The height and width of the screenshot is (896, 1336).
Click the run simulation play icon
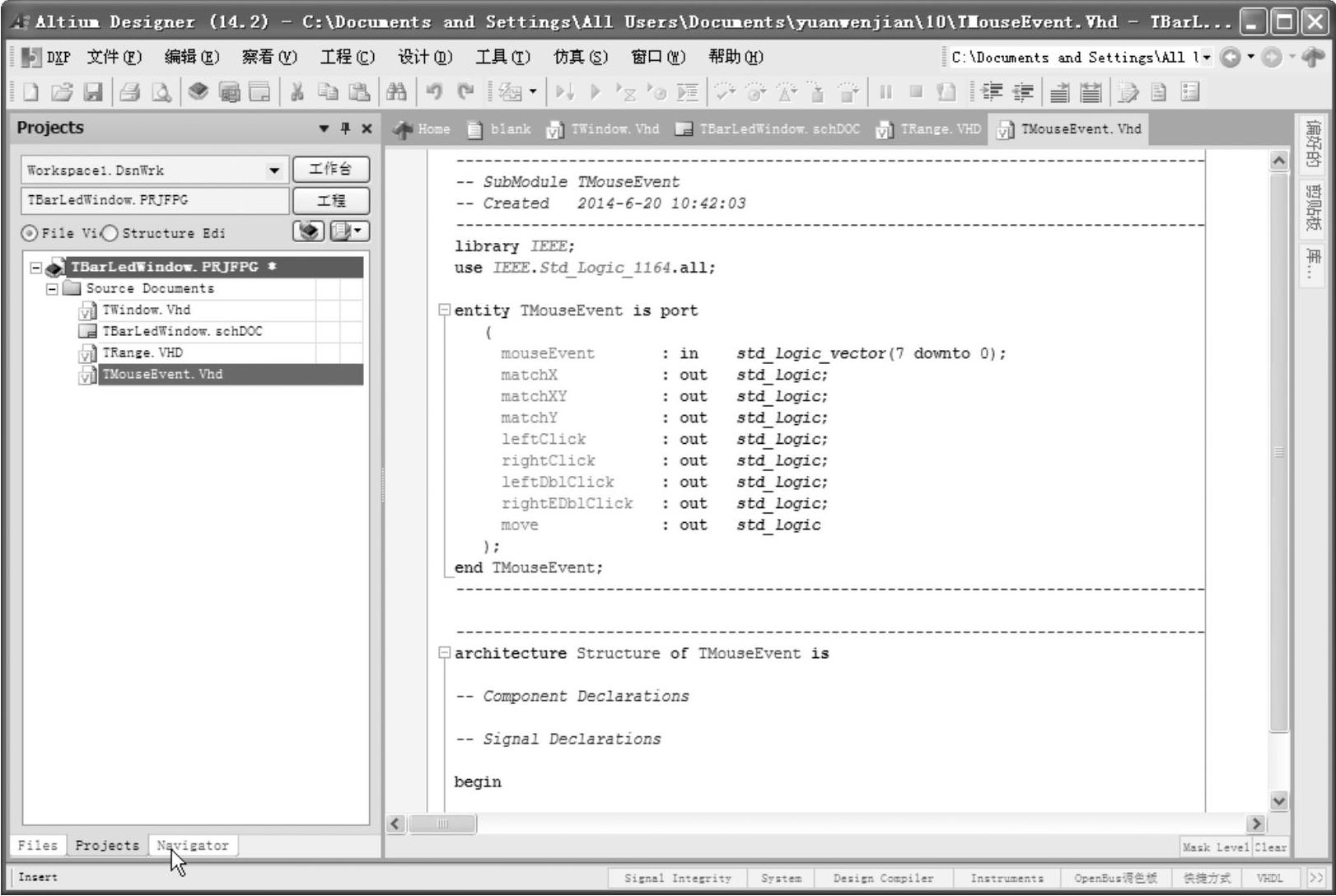[596, 92]
